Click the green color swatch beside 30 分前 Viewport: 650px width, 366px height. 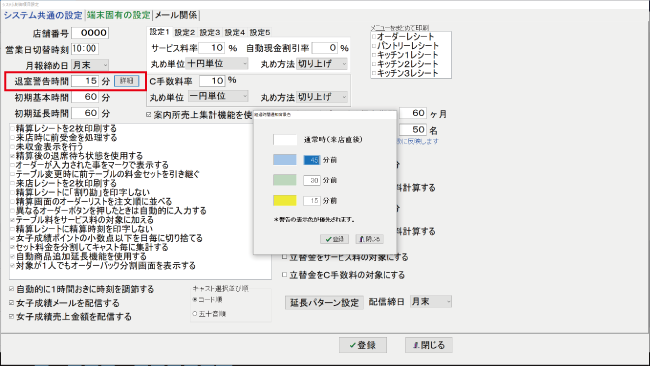[285, 180]
